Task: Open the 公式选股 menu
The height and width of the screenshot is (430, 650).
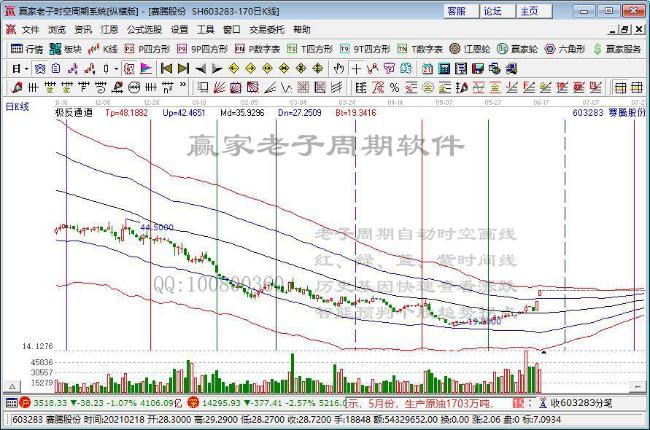Action: pos(144,30)
